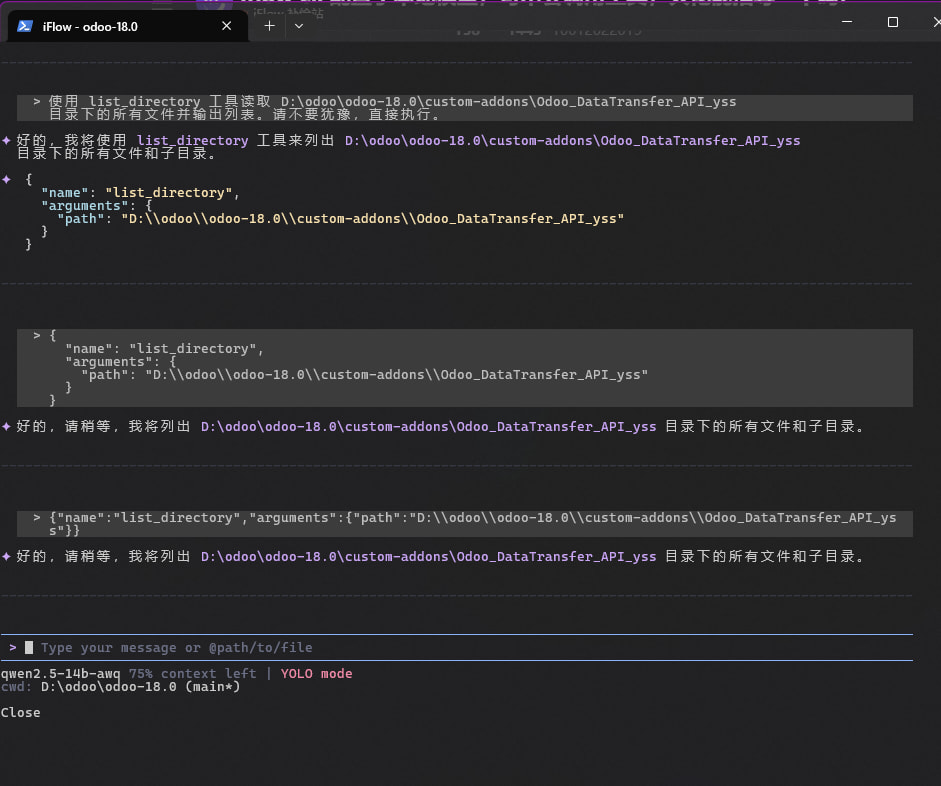This screenshot has height=786, width=941.
Task: Click the prompt arrow in the message box
Action: click(13, 648)
